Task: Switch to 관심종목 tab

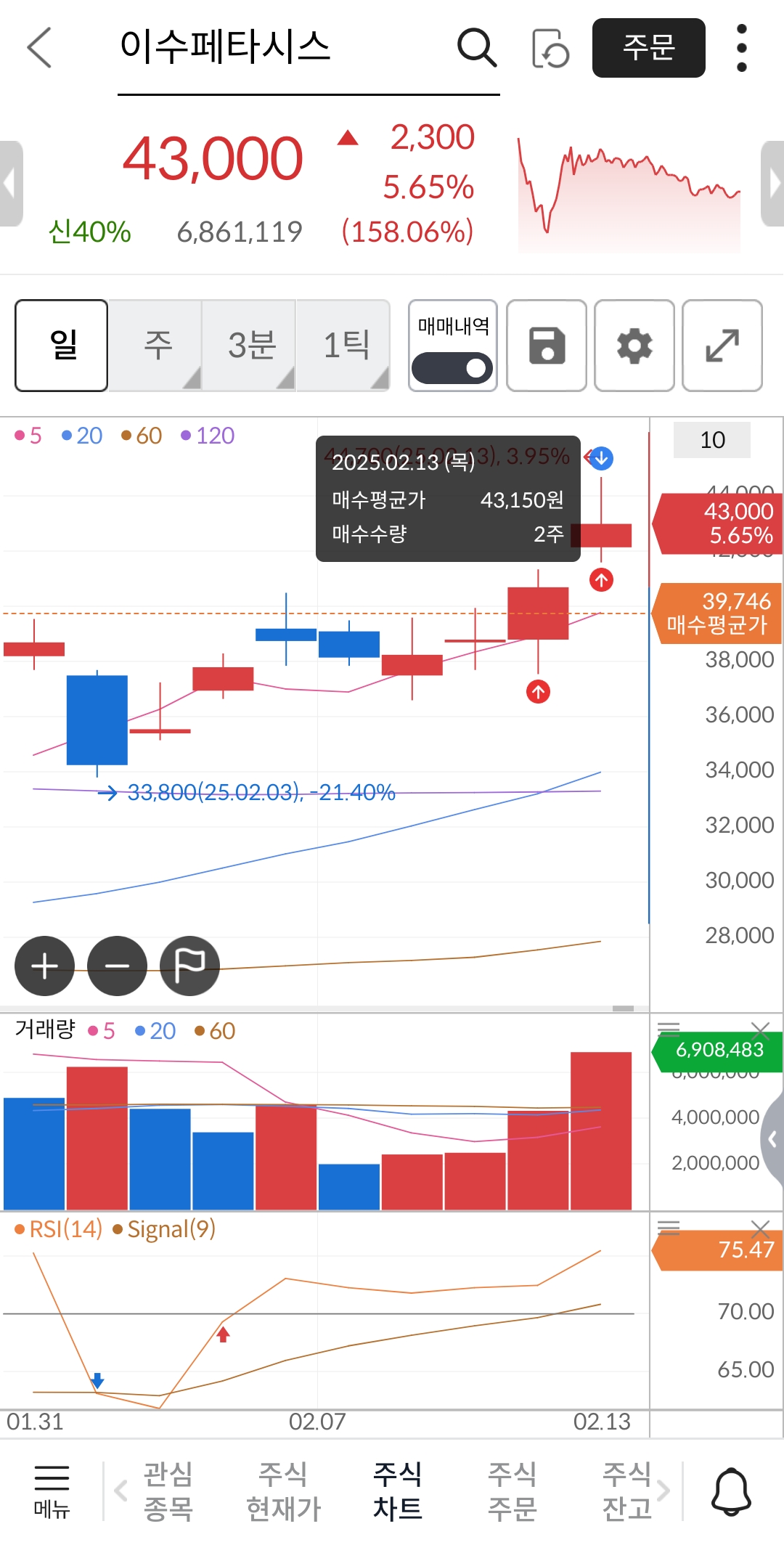Action: coord(168,1491)
